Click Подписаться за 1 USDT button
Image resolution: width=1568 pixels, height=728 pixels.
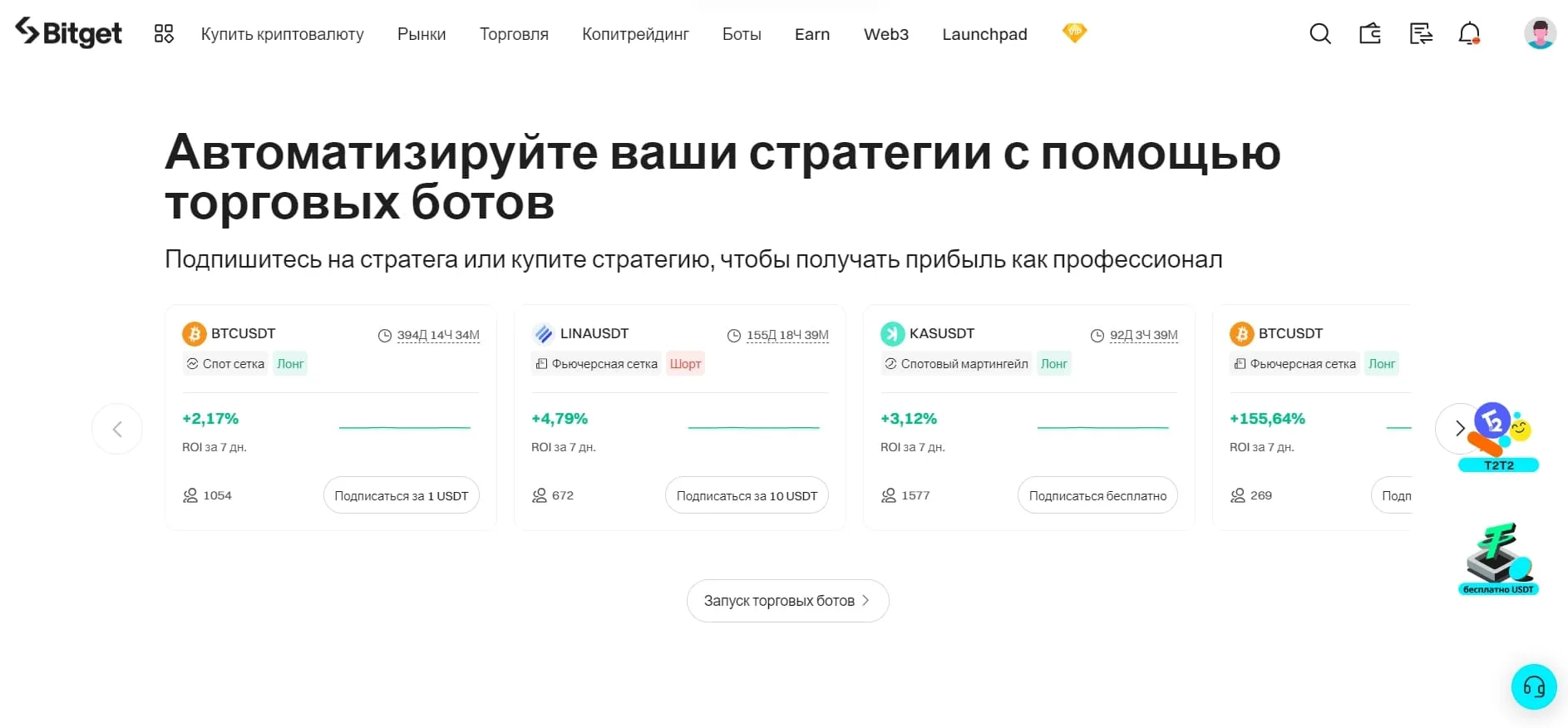click(x=402, y=495)
